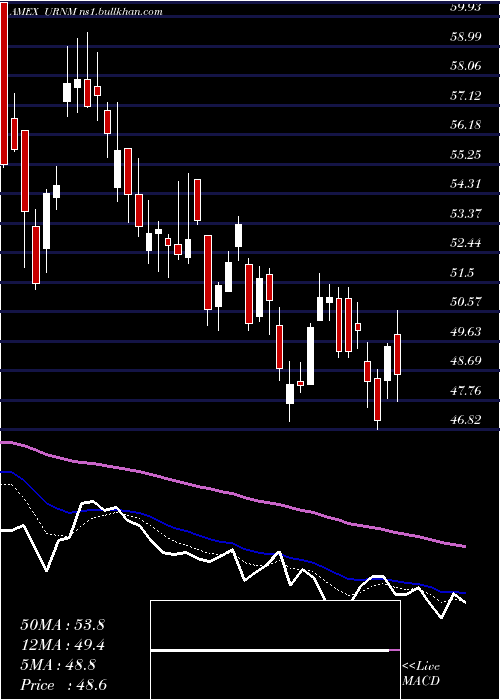500x700 pixels.
Task: Select the 50.57 price axis label
Action: coord(468,302)
